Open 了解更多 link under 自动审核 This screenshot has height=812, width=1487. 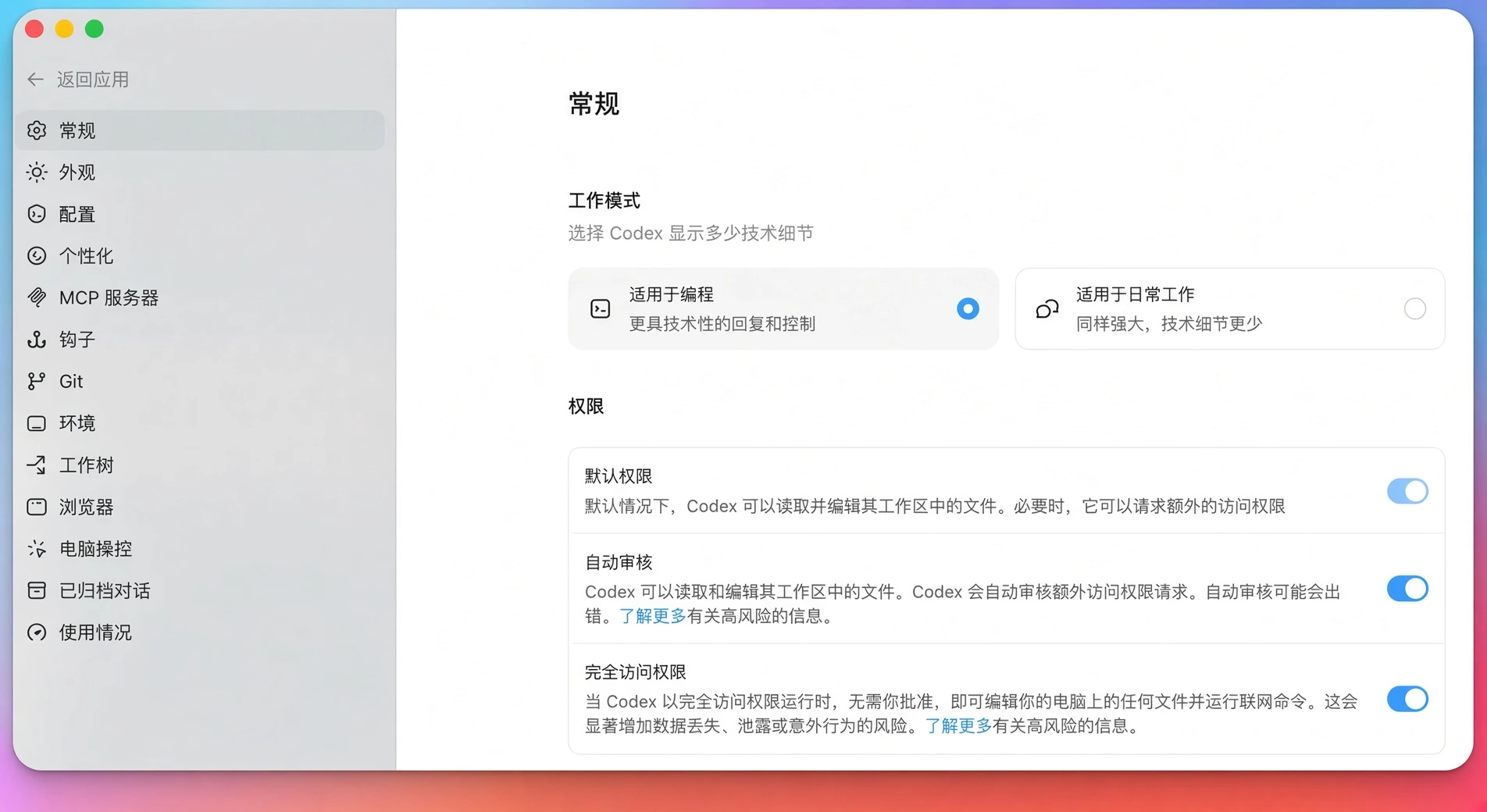pos(652,616)
